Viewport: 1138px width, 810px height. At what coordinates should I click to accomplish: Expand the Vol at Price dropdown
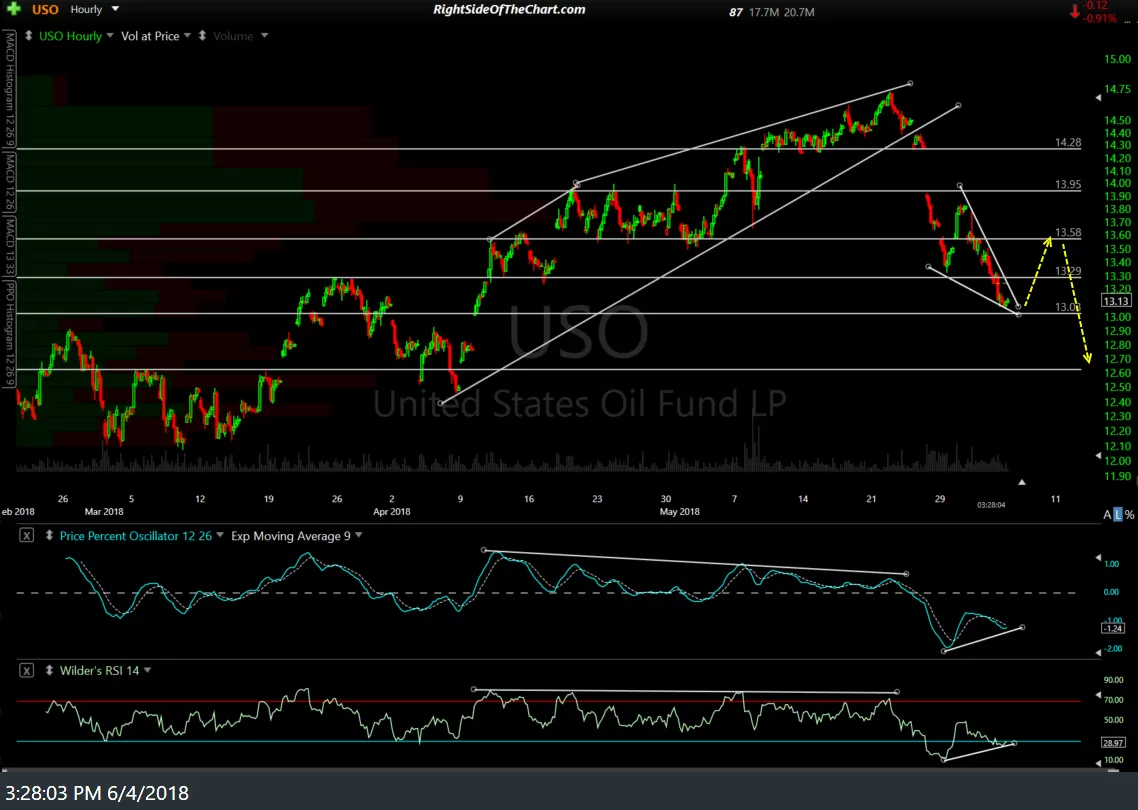click(187, 36)
